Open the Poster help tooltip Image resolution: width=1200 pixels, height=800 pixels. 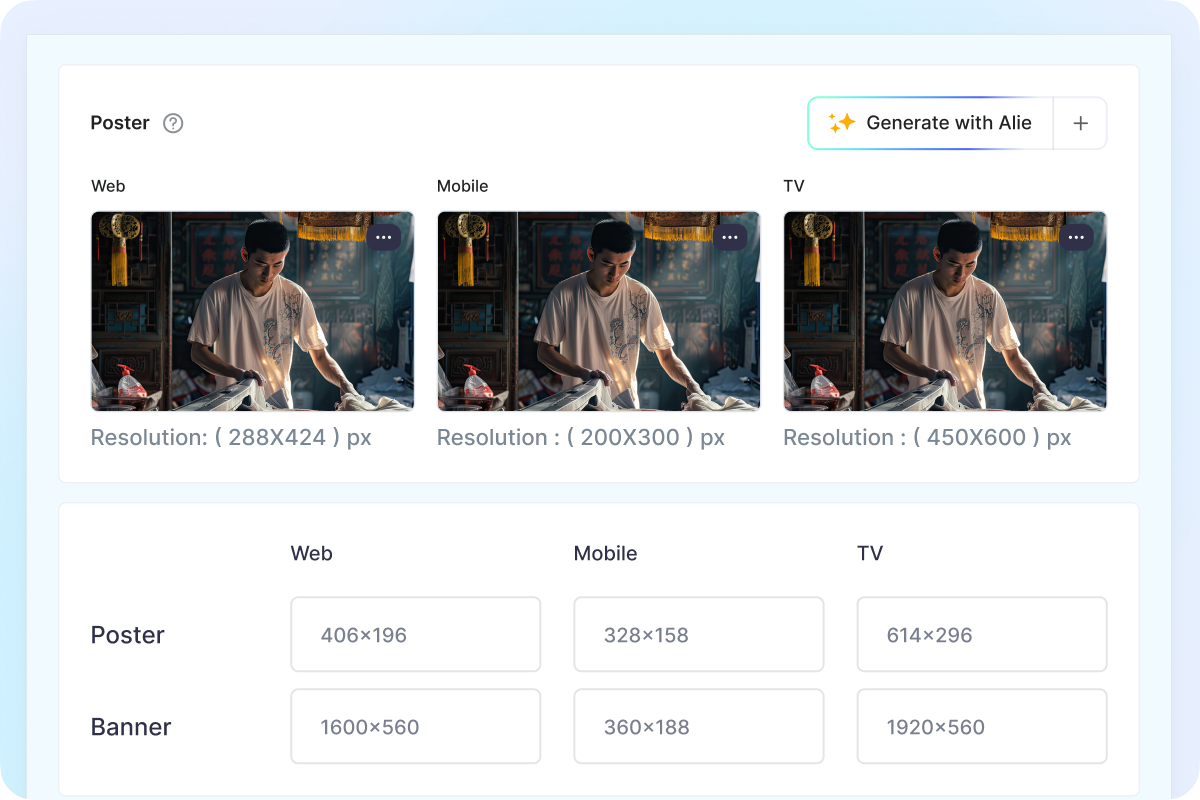pos(172,123)
